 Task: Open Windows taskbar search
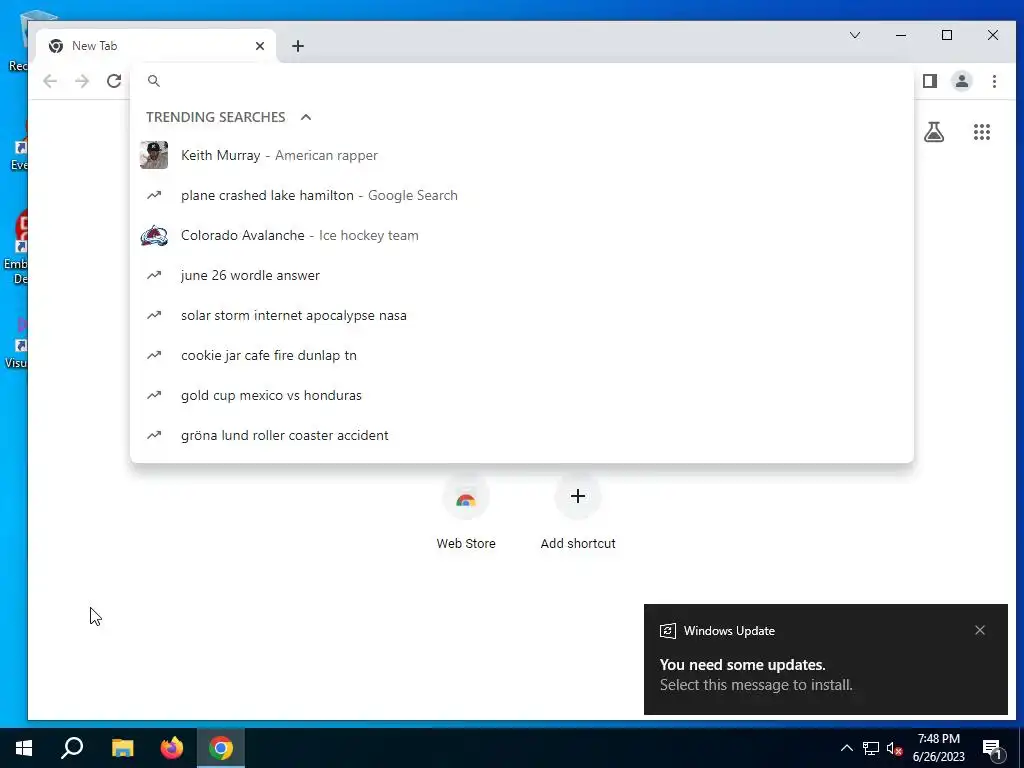72,748
